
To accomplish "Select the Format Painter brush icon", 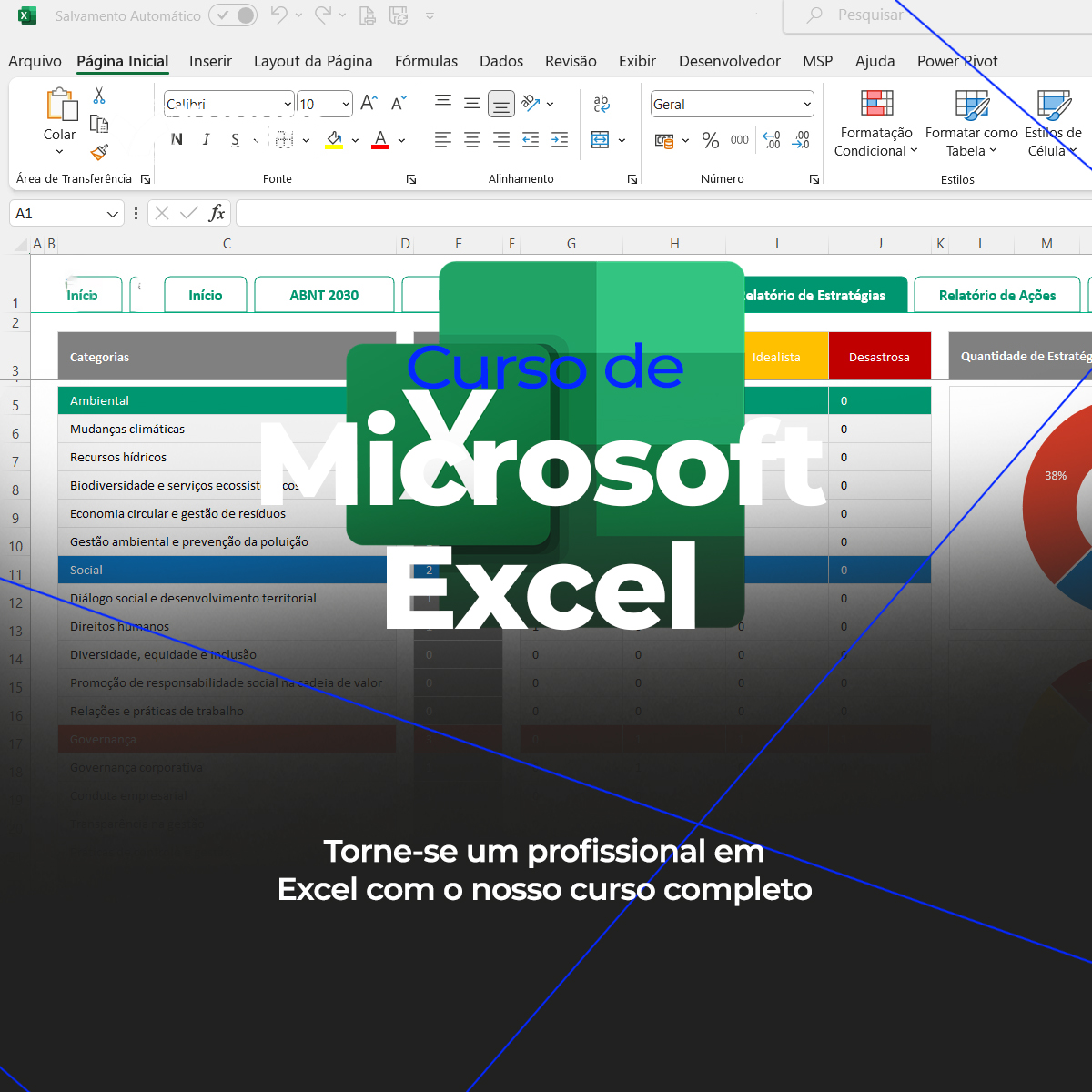I will point(99,152).
